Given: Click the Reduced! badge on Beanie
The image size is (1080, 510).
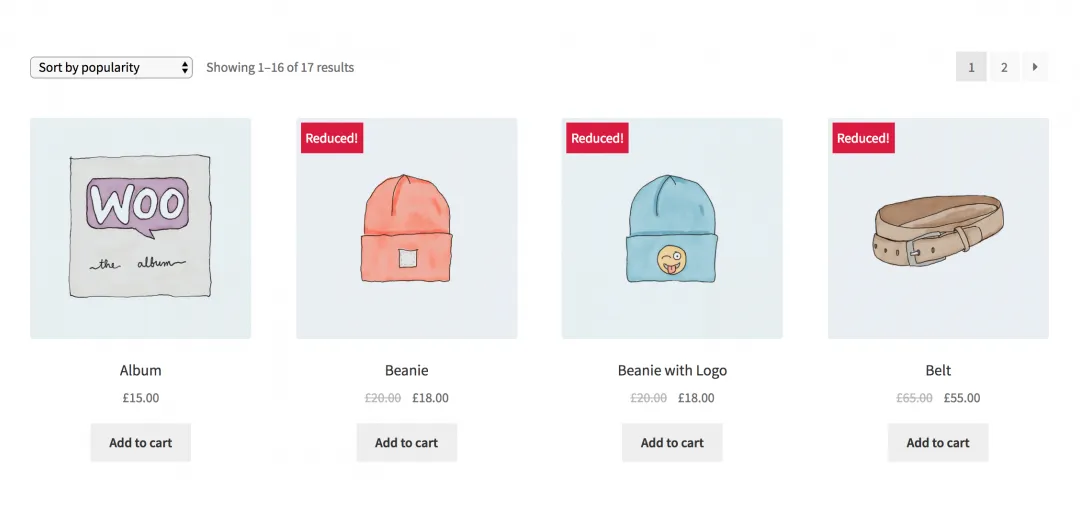Looking at the screenshot, I should tap(332, 138).
